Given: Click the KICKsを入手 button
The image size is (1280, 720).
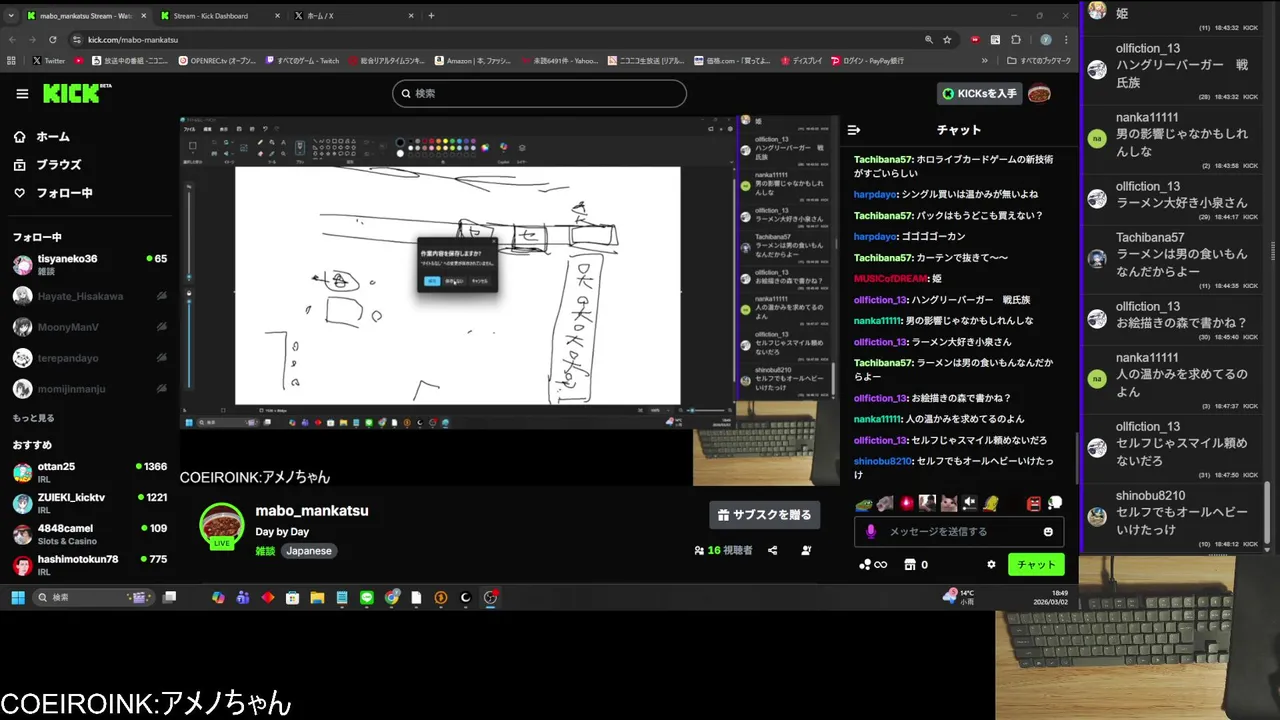Looking at the screenshot, I should 980,93.
